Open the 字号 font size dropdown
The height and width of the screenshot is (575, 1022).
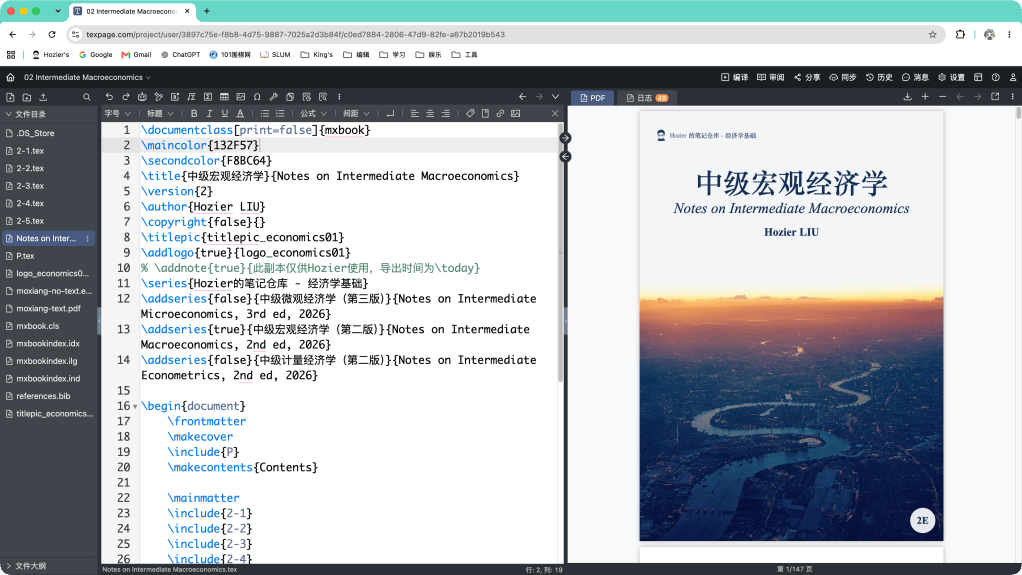117,113
